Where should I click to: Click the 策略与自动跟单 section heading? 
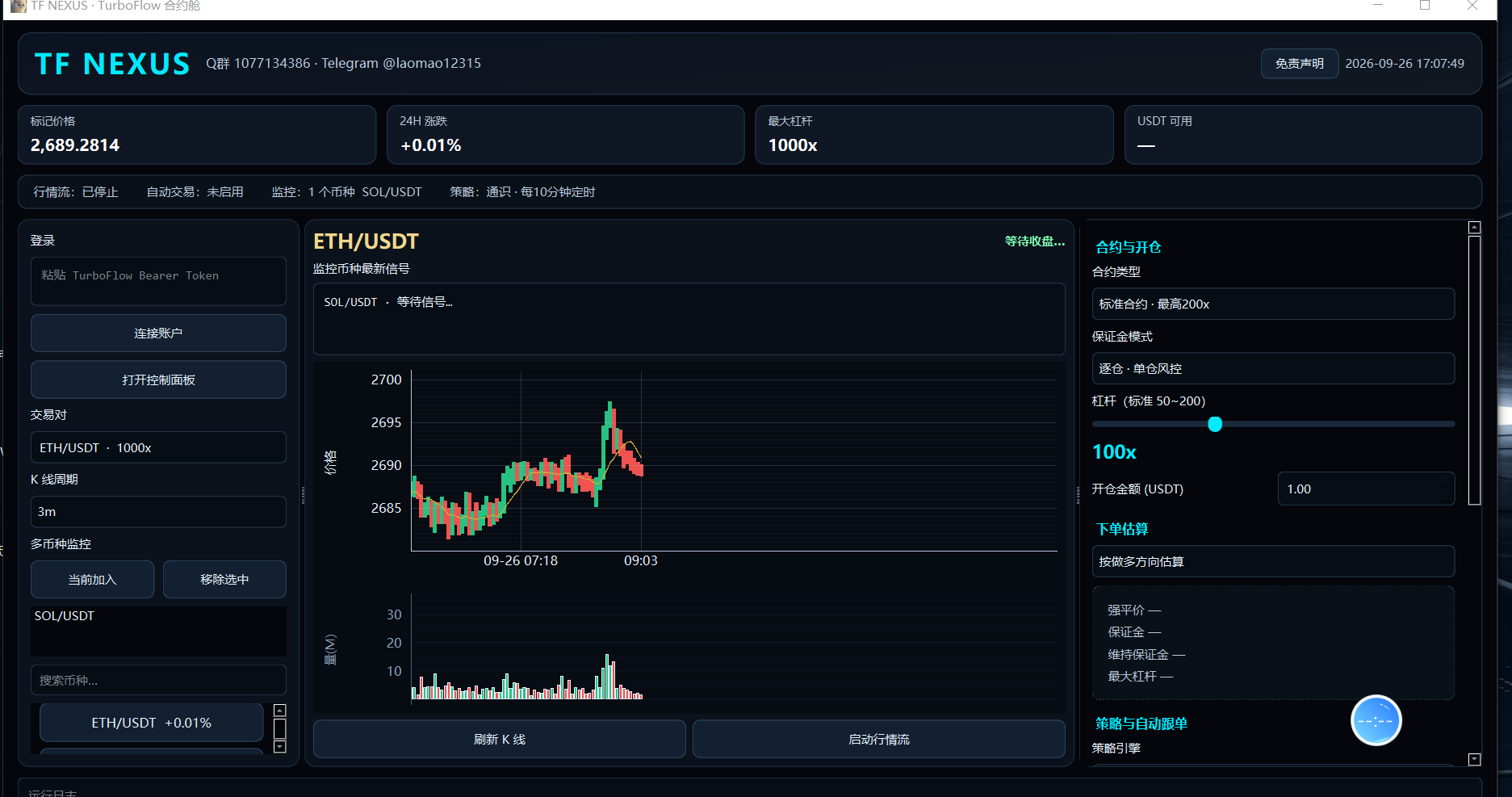[1141, 724]
